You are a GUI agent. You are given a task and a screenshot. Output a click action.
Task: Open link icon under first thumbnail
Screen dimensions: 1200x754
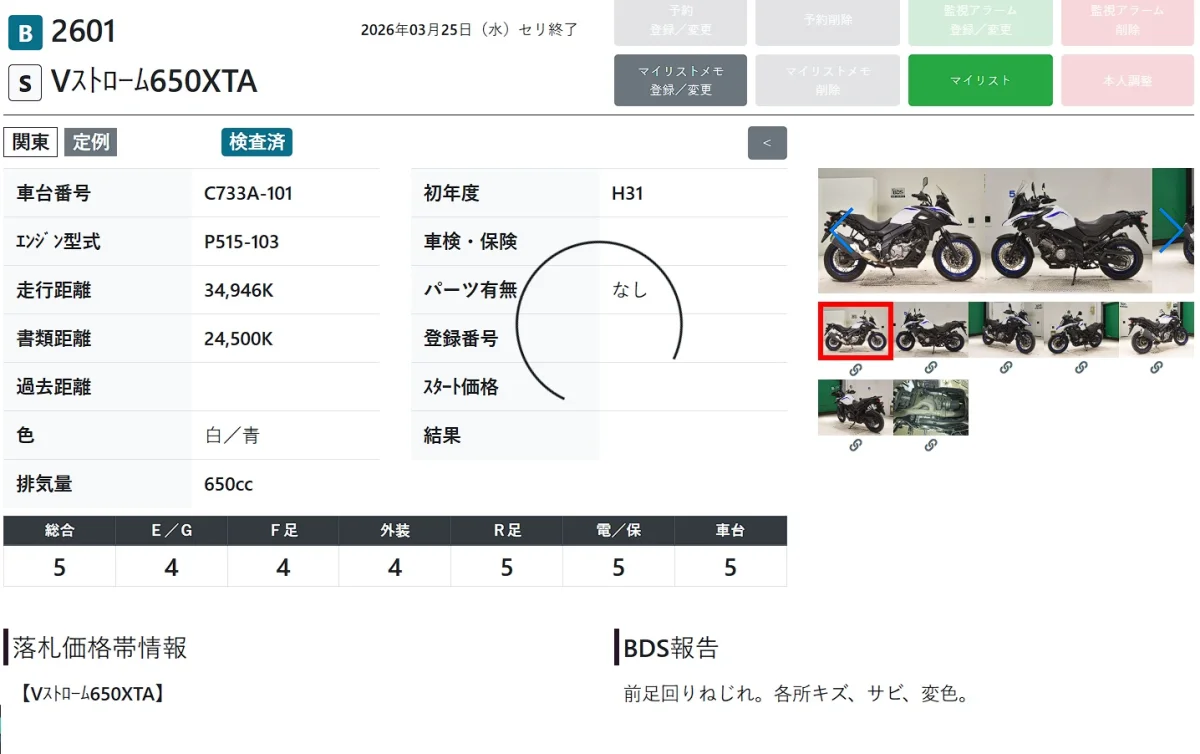(x=855, y=368)
